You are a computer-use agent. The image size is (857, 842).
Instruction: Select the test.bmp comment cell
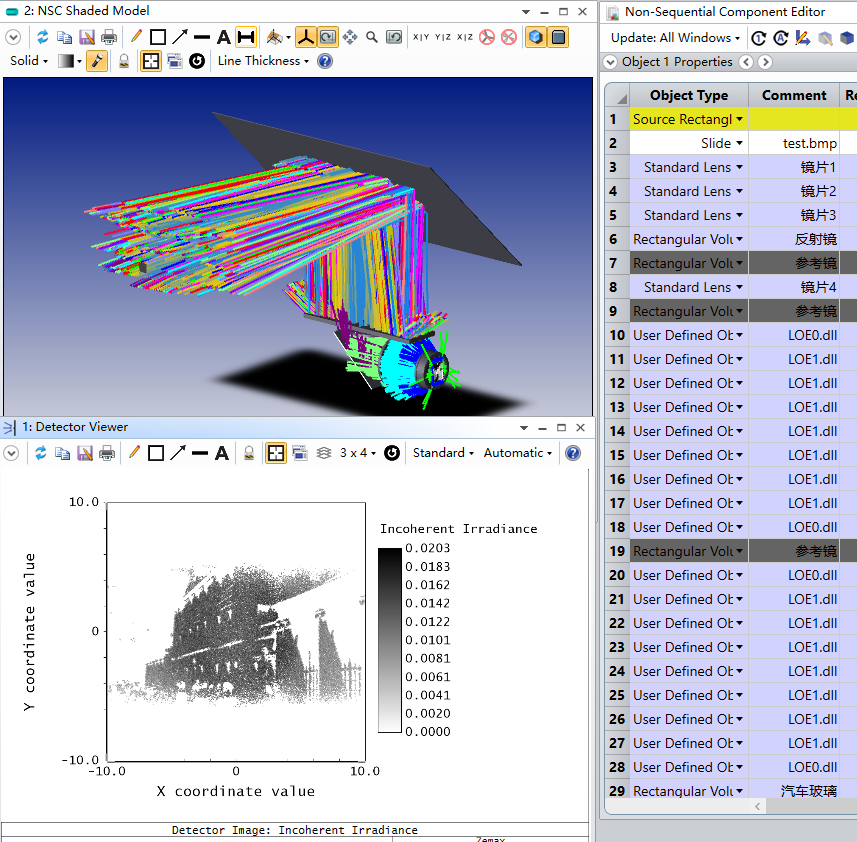click(794, 143)
